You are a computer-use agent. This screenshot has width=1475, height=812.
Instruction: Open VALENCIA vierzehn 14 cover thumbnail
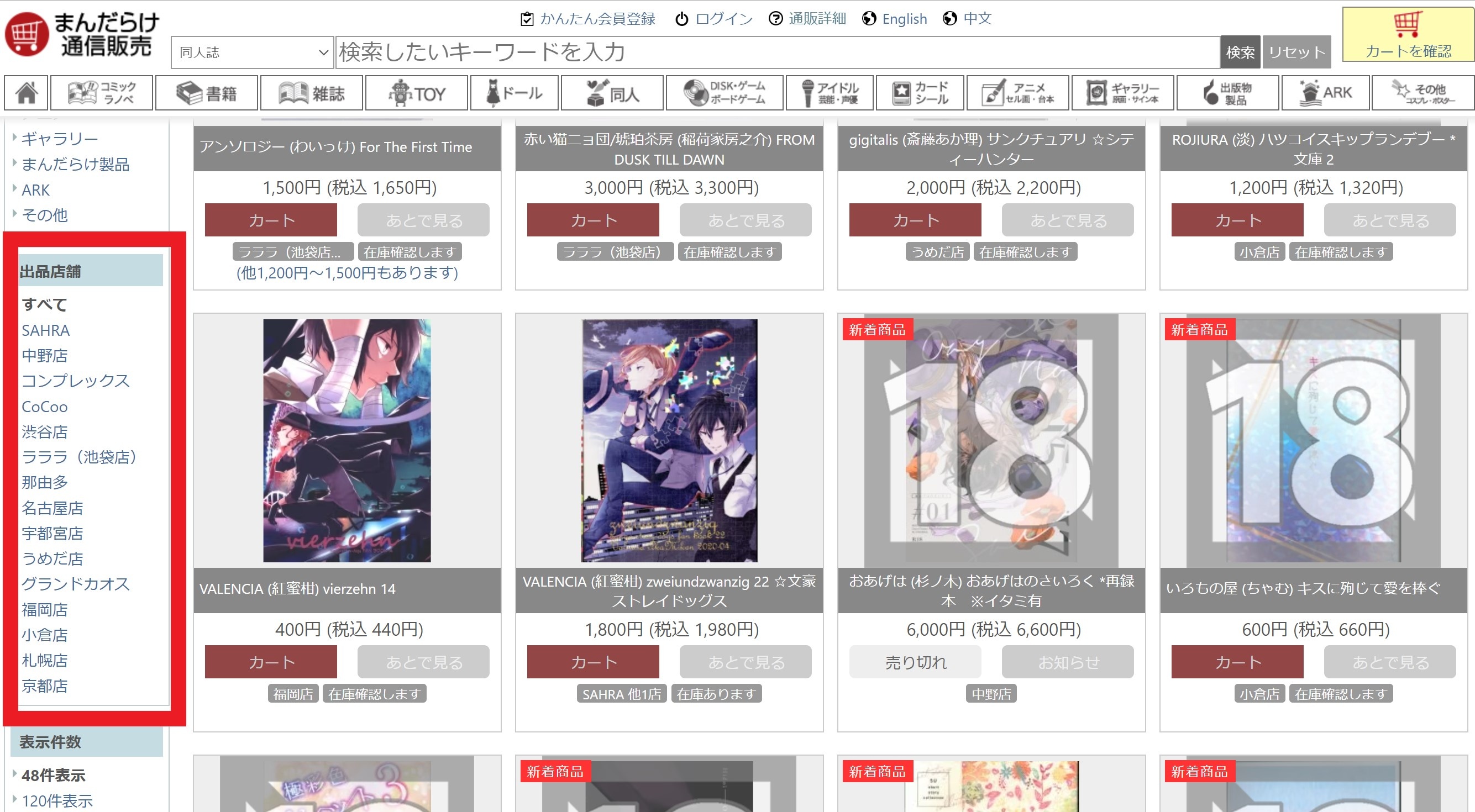(x=347, y=441)
